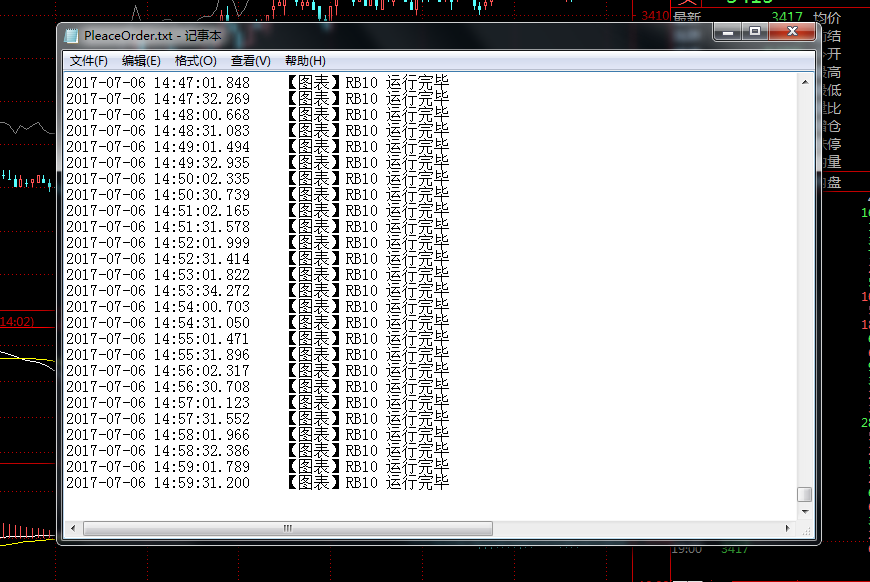Open the 查看(V) menu
870x582 pixels.
[250, 61]
